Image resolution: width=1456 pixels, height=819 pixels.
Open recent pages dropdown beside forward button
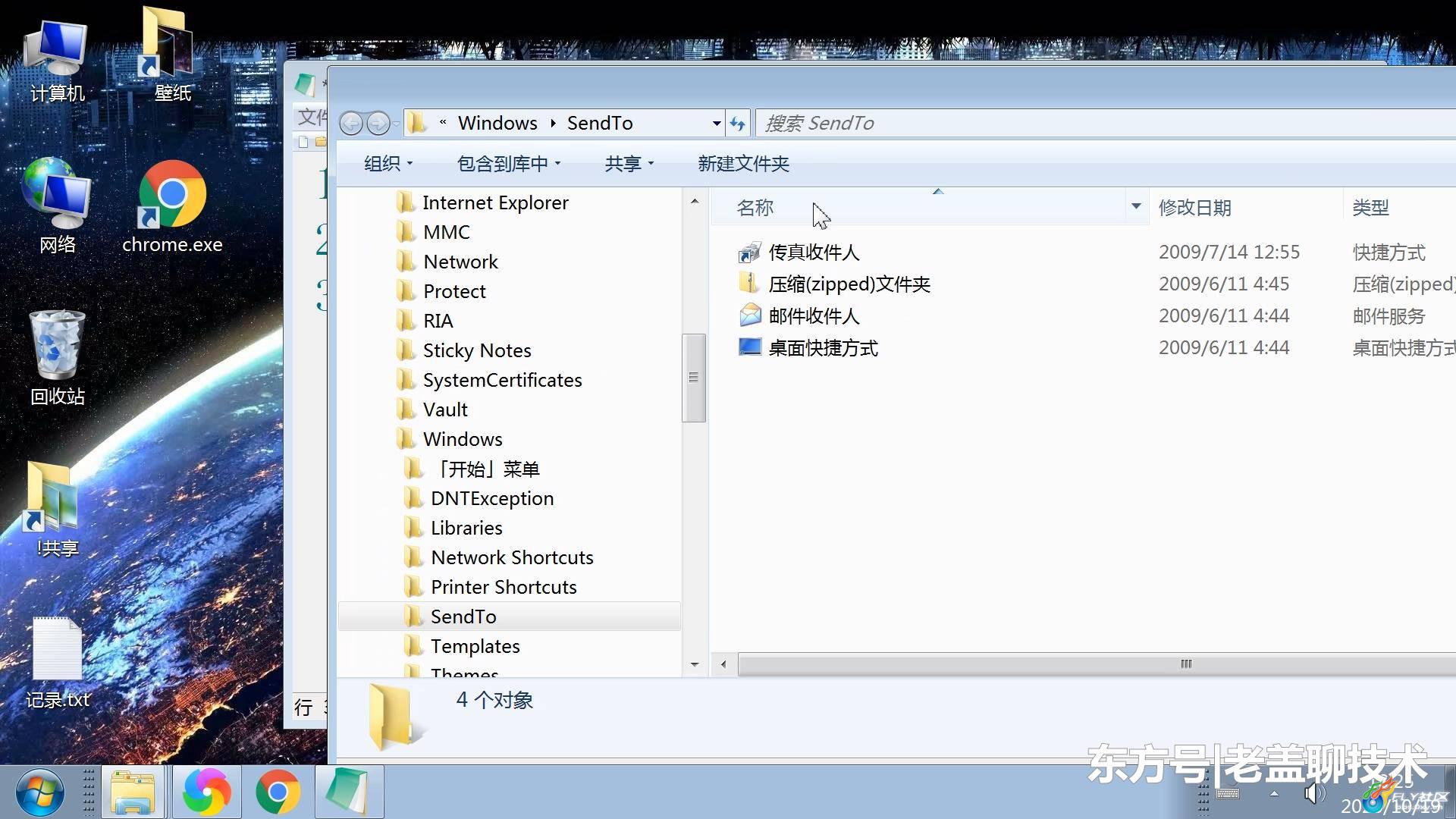pos(397,124)
